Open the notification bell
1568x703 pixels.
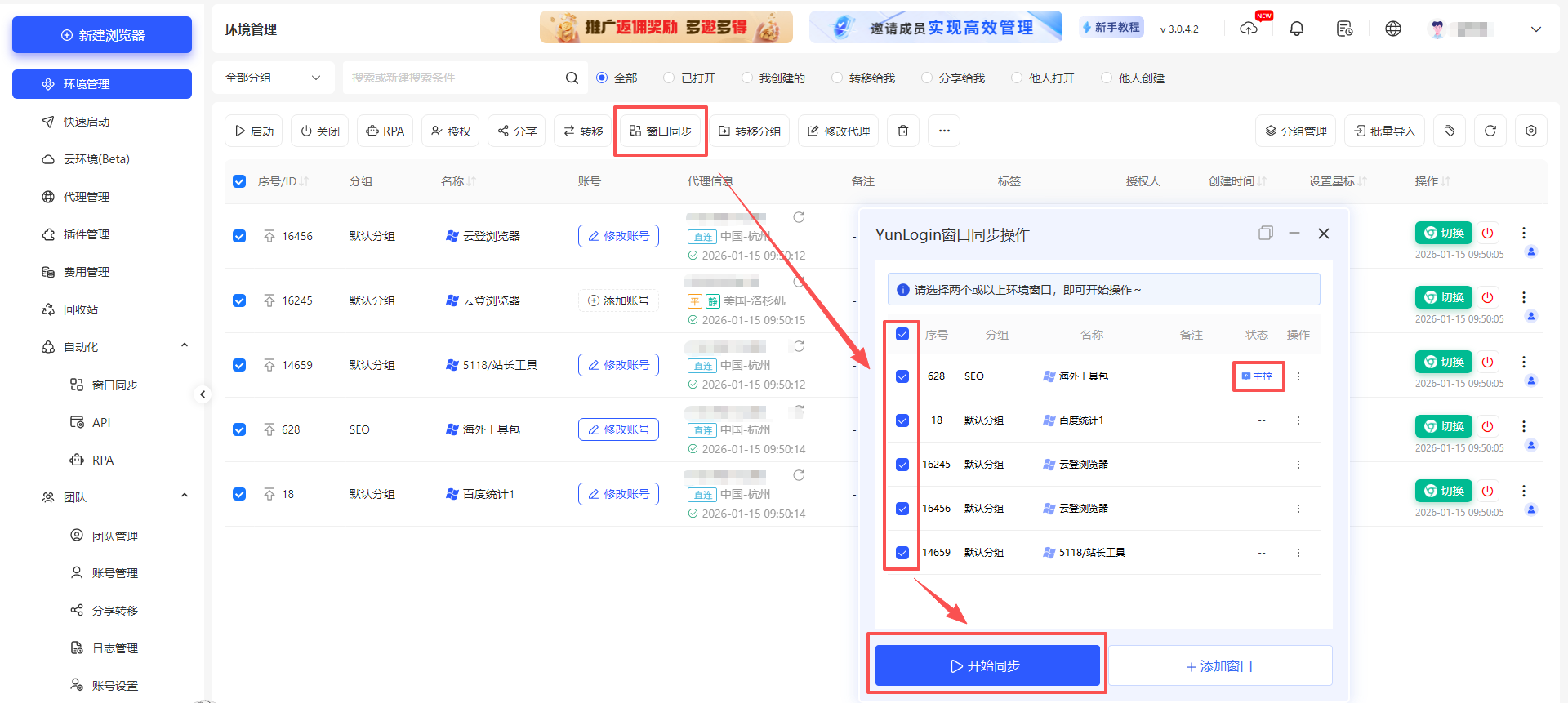(1297, 29)
